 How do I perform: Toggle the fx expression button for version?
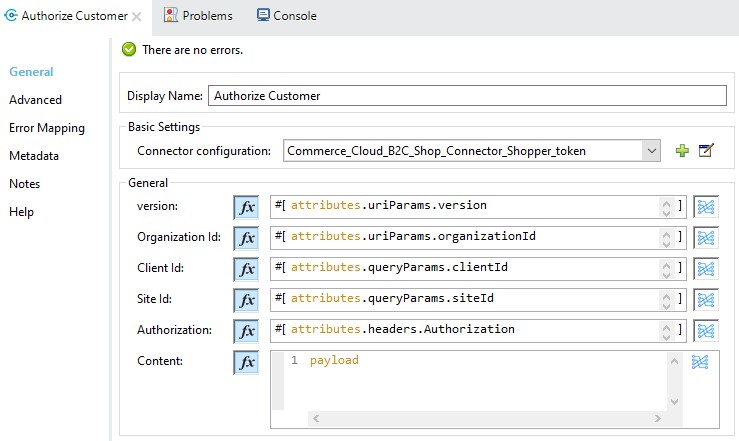[246, 206]
